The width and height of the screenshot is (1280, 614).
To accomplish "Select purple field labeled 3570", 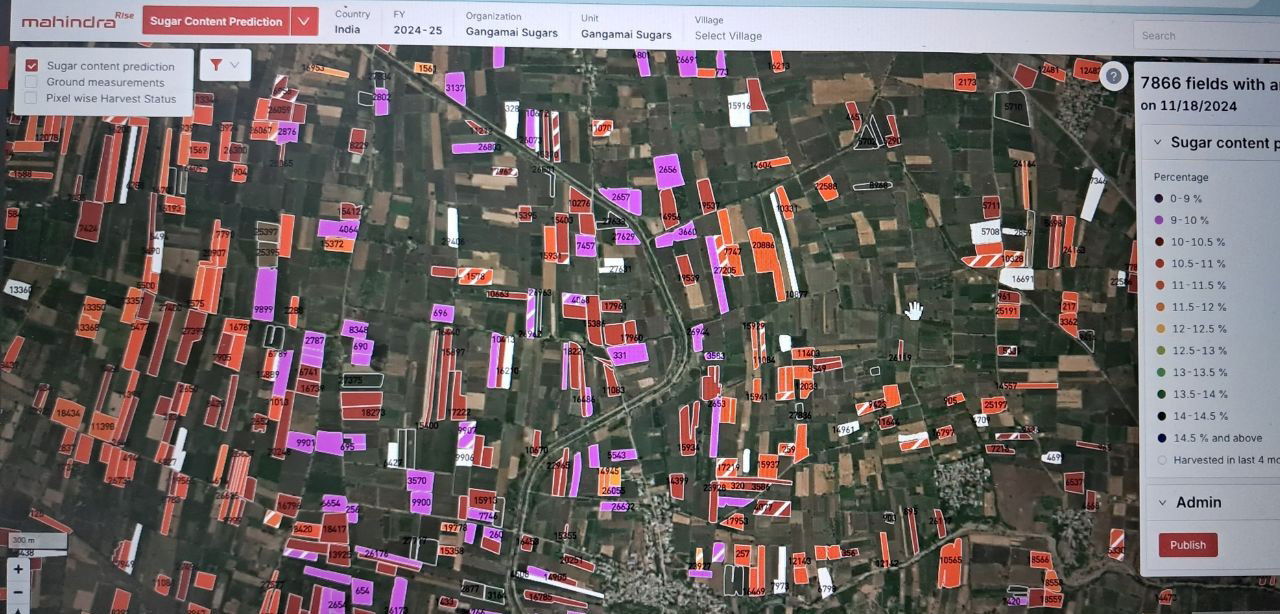I will [418, 481].
